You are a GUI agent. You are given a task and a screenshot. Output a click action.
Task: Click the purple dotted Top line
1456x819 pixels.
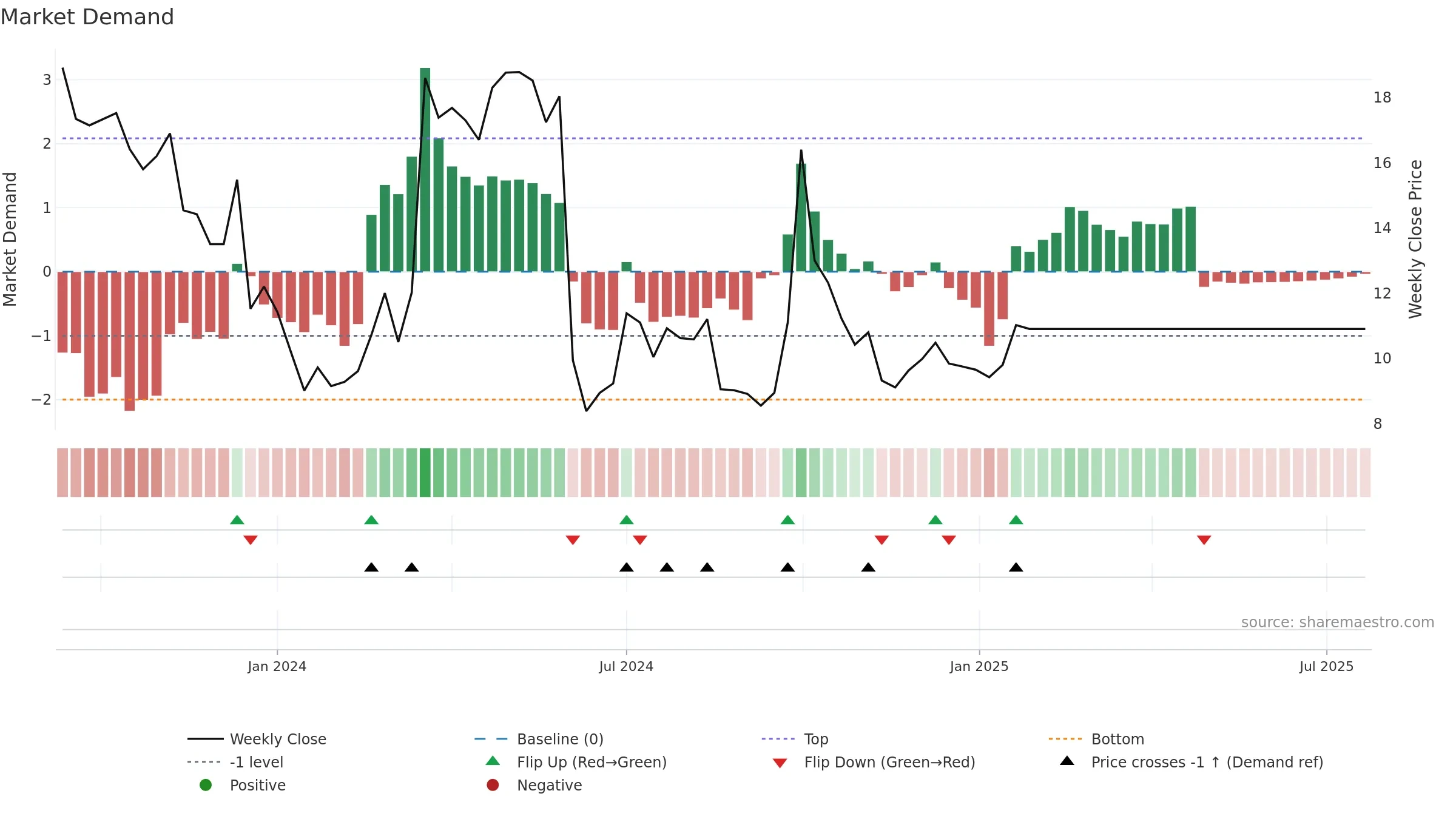[712, 138]
